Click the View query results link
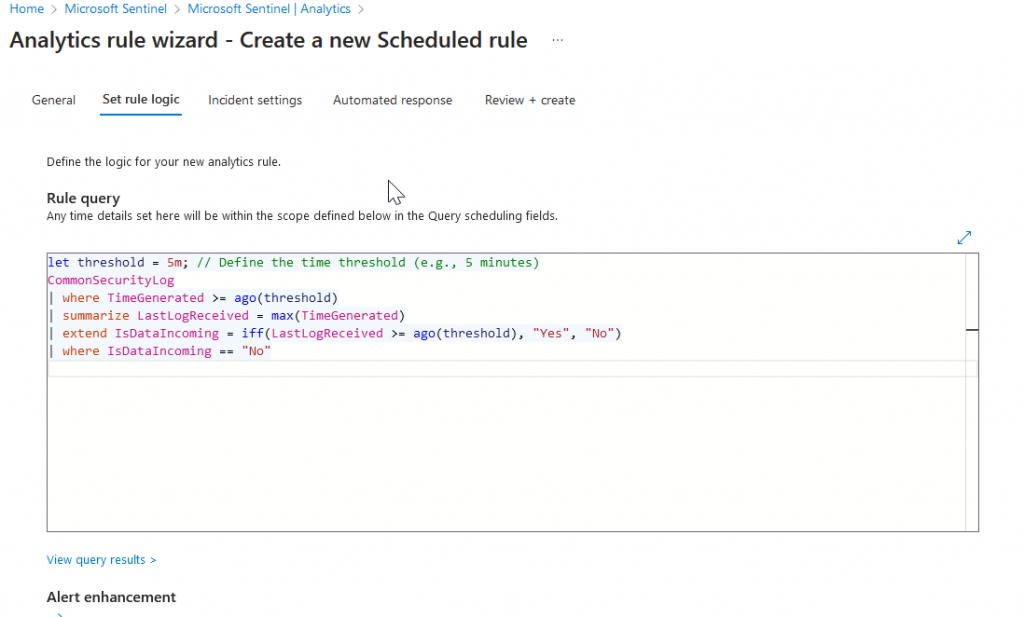1024x617 pixels. [x=101, y=560]
